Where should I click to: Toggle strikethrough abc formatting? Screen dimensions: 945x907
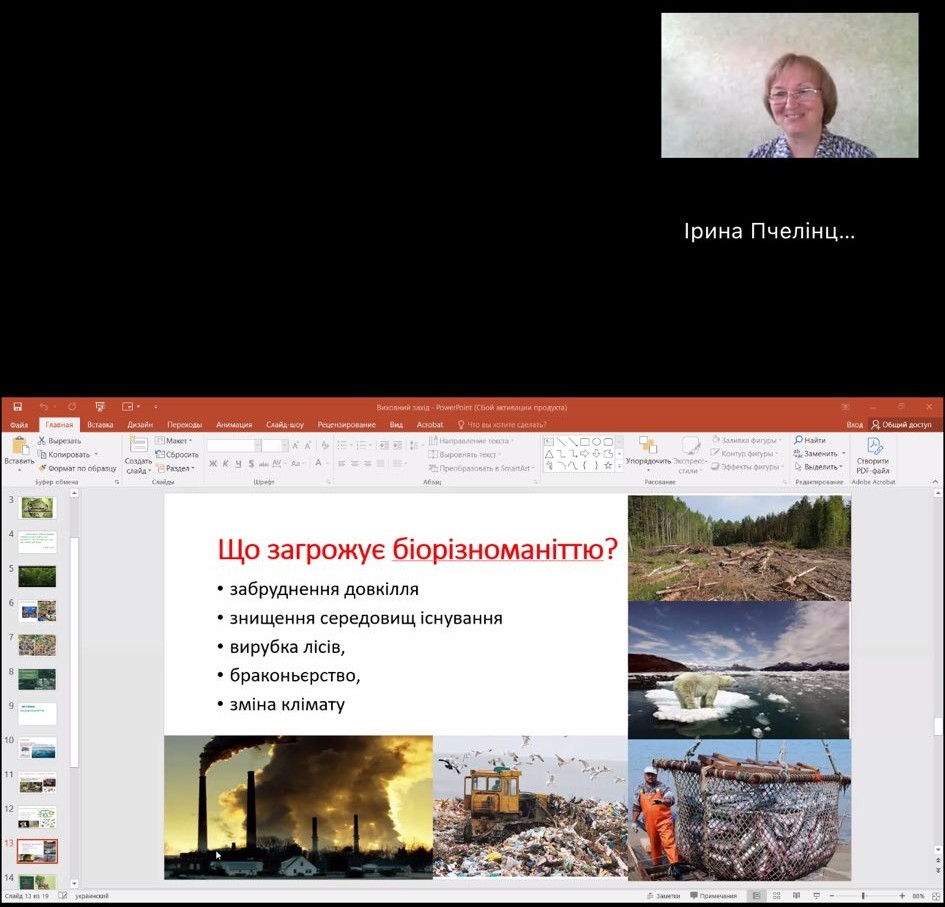(263, 463)
